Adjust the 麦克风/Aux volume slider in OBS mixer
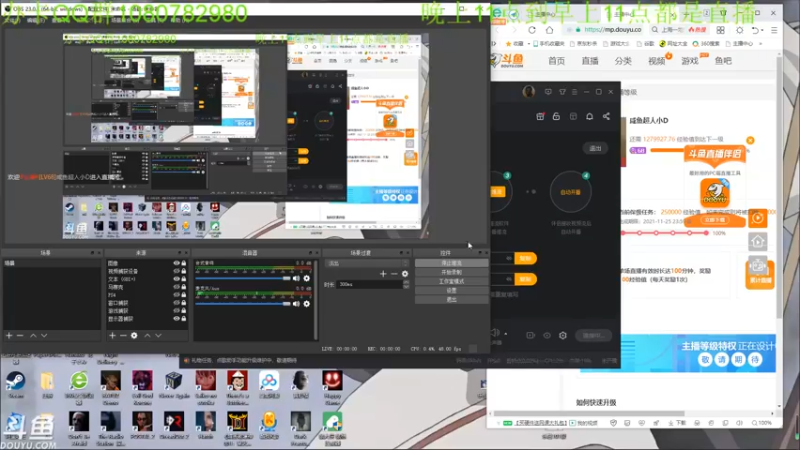 coord(243,304)
